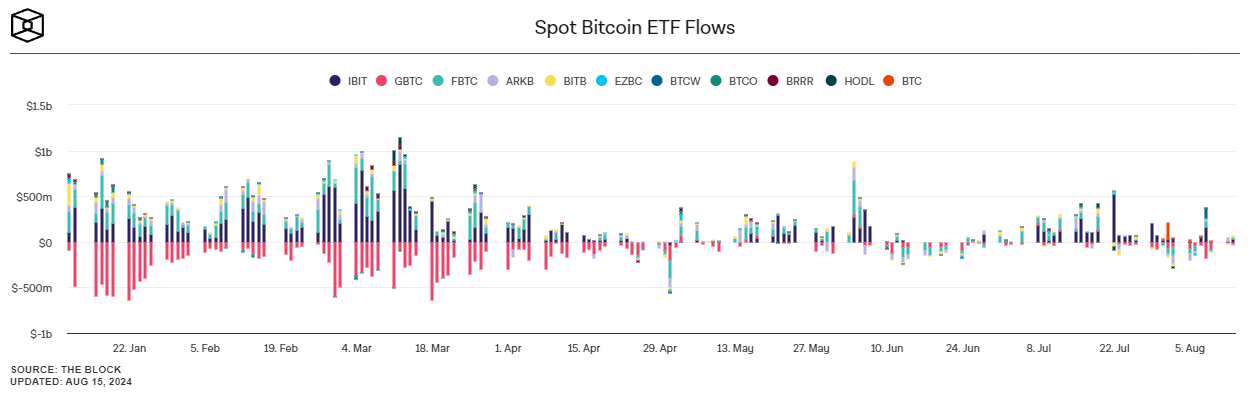
Task: Click the maroon BRRR legend dot
Action: coord(772,80)
